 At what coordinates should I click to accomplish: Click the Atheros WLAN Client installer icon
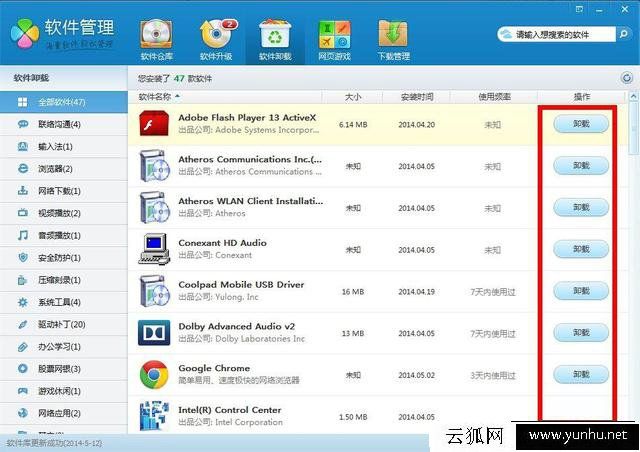[154, 207]
